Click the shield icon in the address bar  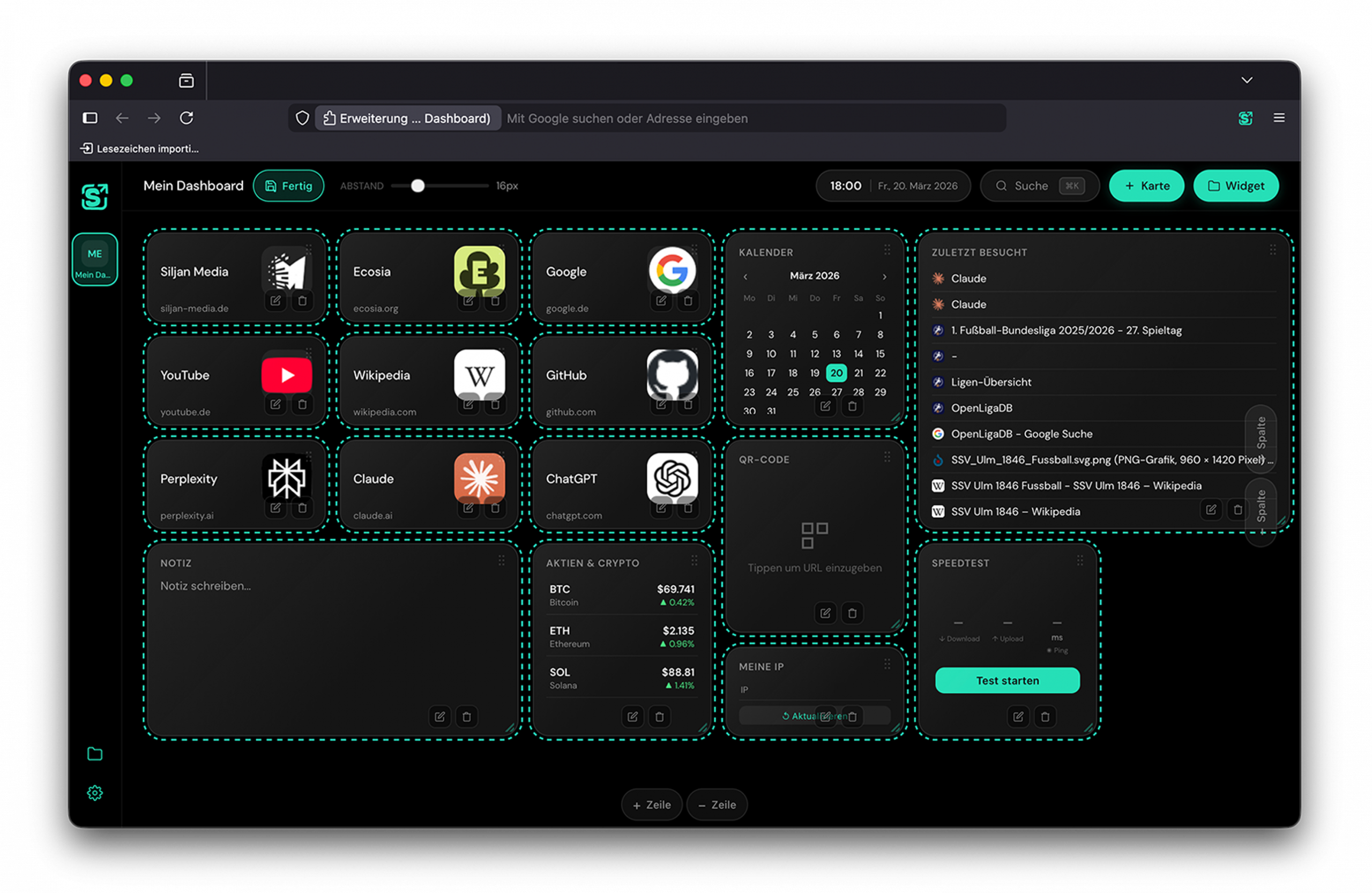(x=302, y=117)
